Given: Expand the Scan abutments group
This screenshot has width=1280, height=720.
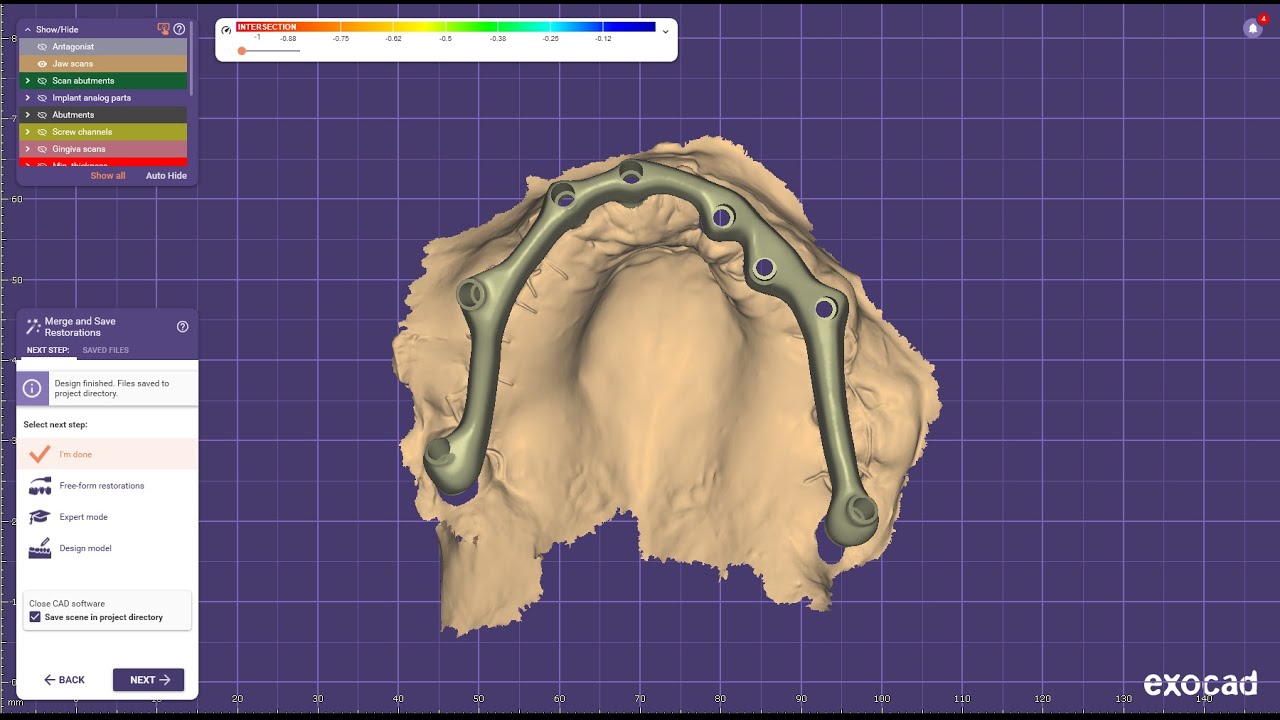Looking at the screenshot, I should [28, 81].
